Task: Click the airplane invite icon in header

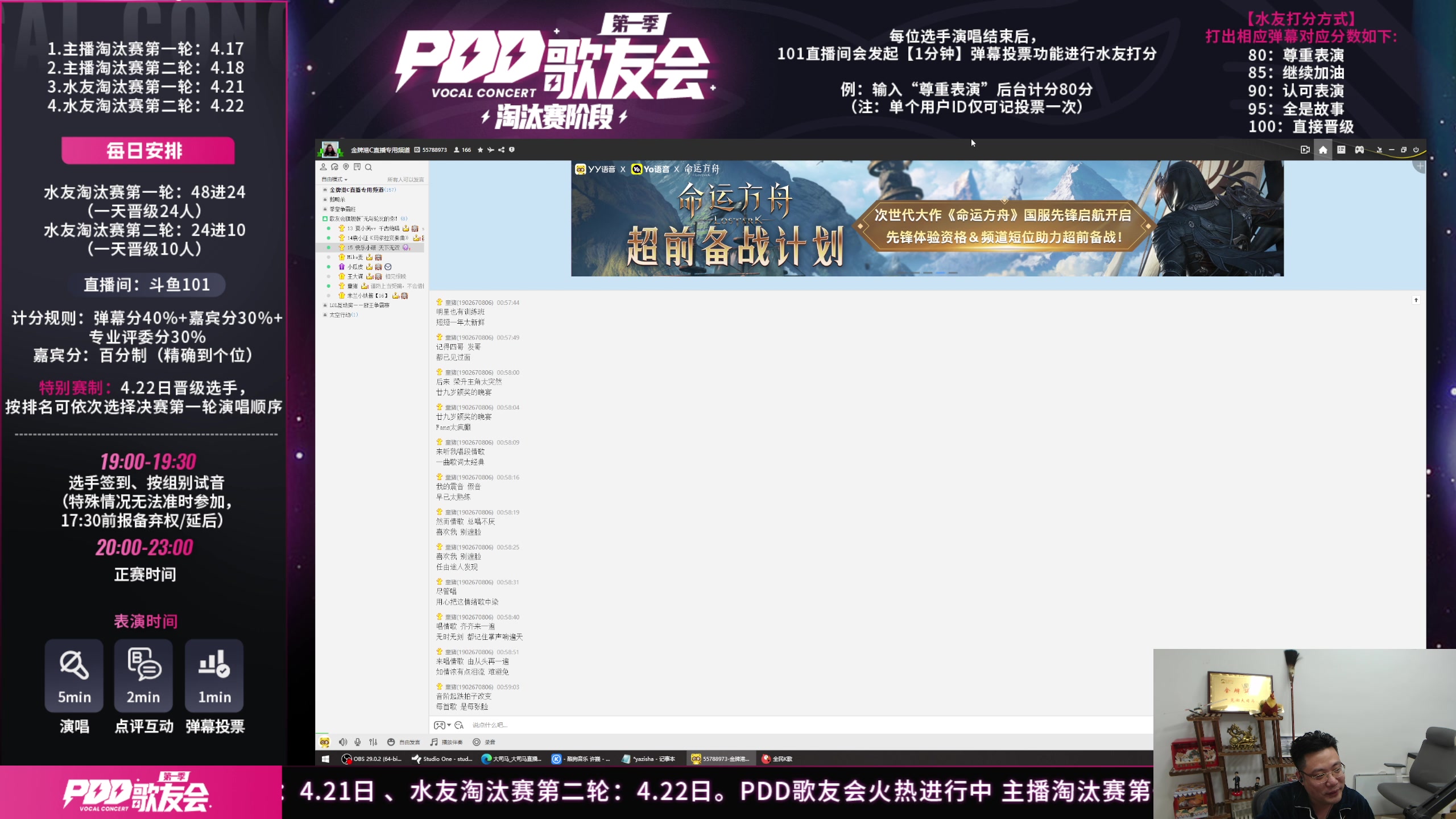Action: pyautogui.click(x=490, y=150)
